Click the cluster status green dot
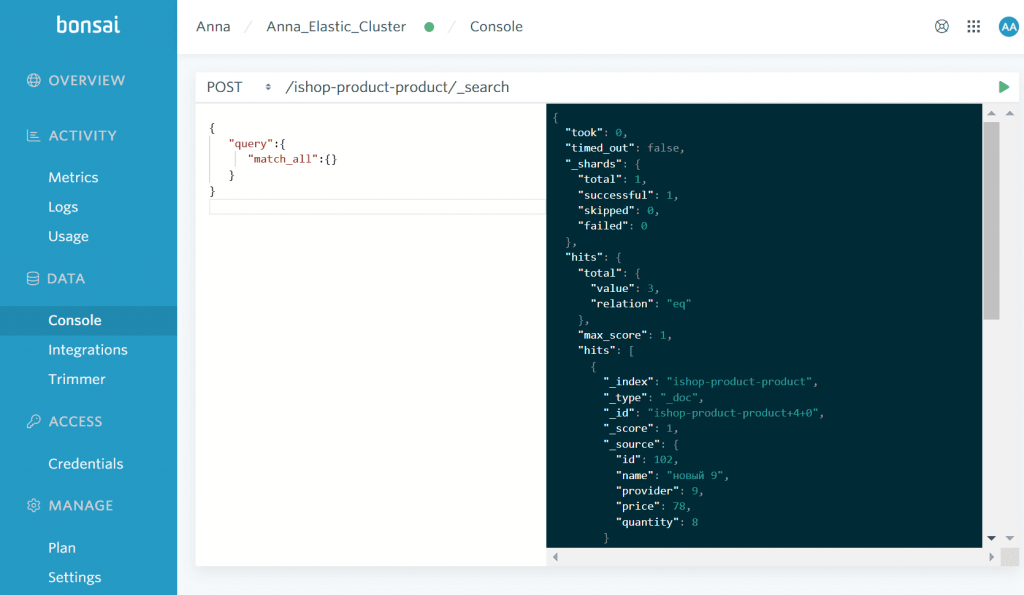The height and width of the screenshot is (595, 1024). coord(428,26)
